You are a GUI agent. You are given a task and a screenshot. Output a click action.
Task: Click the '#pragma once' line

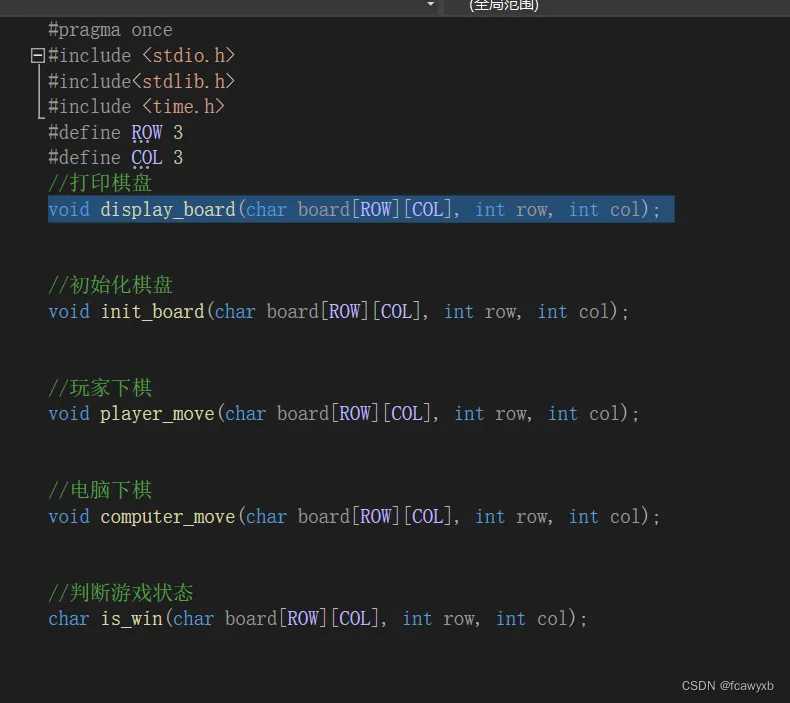(110, 30)
